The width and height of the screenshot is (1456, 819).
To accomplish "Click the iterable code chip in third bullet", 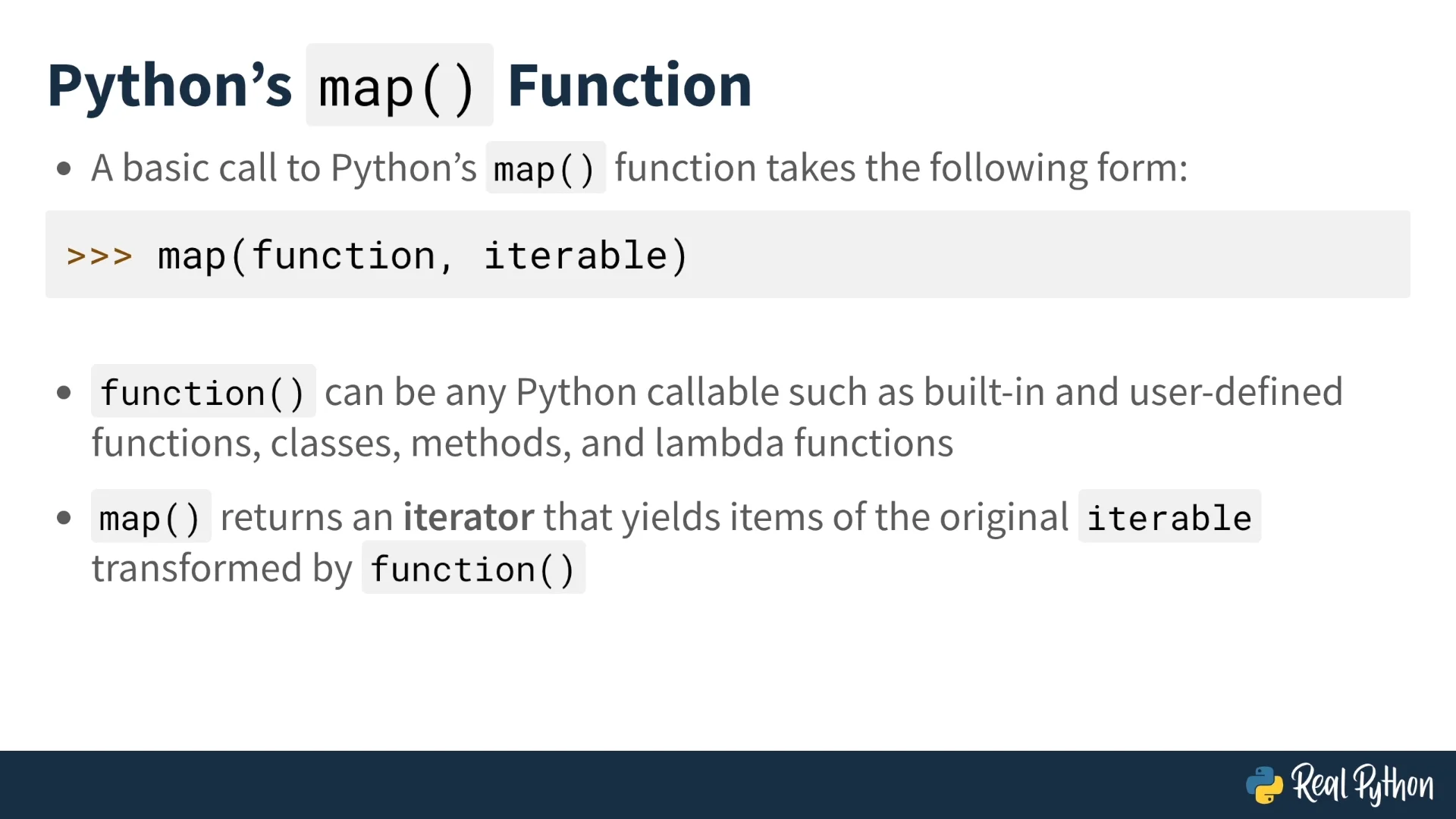I will click(1169, 516).
